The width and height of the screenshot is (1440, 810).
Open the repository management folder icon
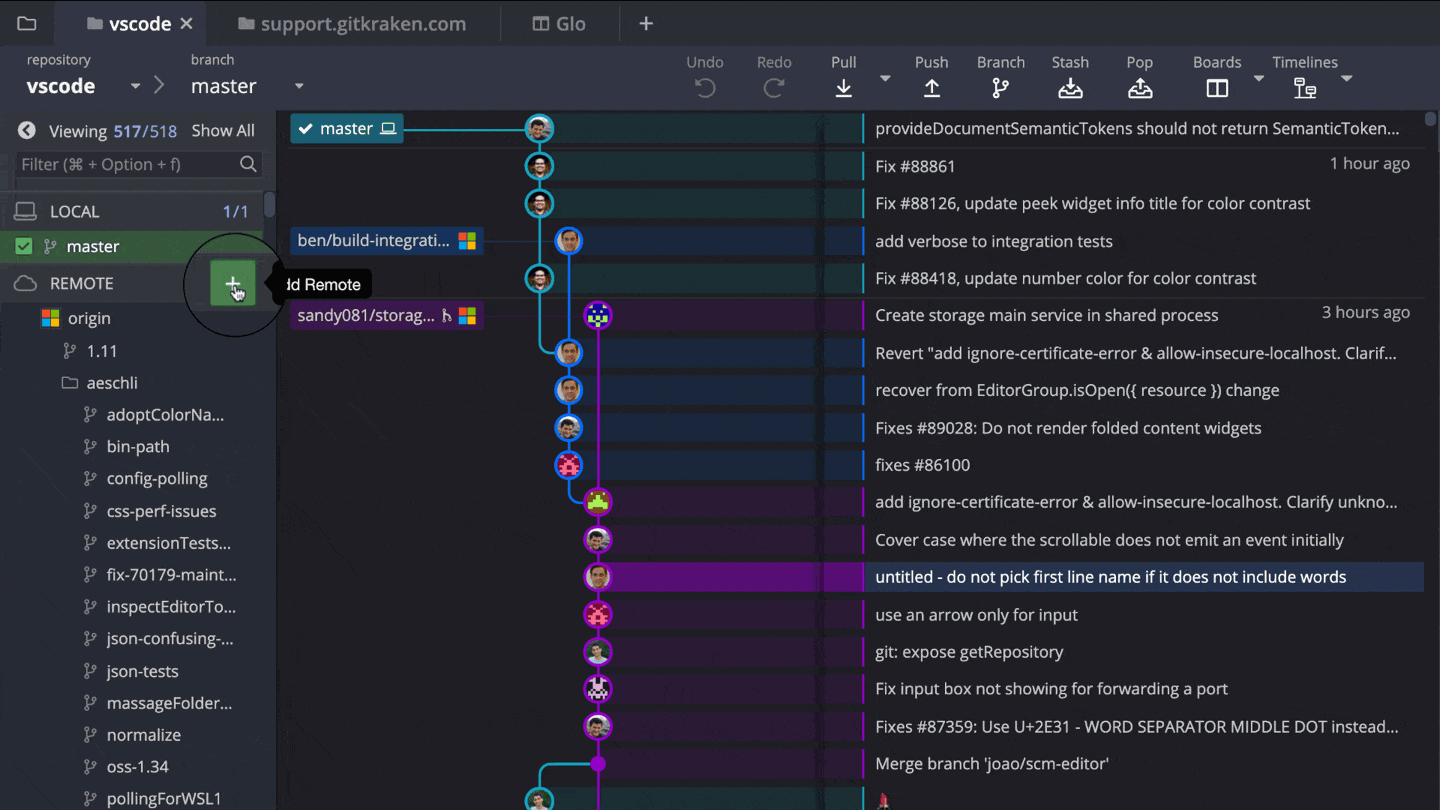tap(27, 23)
